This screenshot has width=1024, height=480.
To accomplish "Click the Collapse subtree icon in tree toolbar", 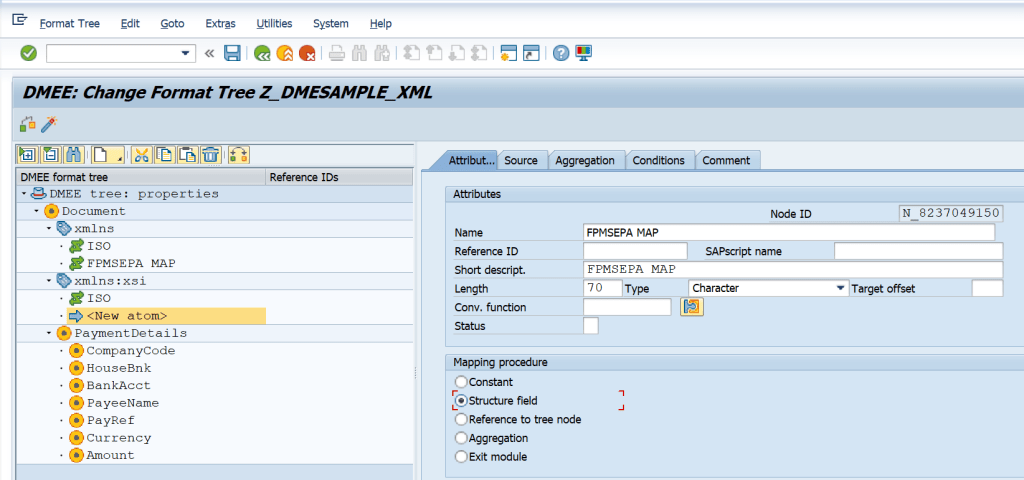I will pyautogui.click(x=50, y=155).
